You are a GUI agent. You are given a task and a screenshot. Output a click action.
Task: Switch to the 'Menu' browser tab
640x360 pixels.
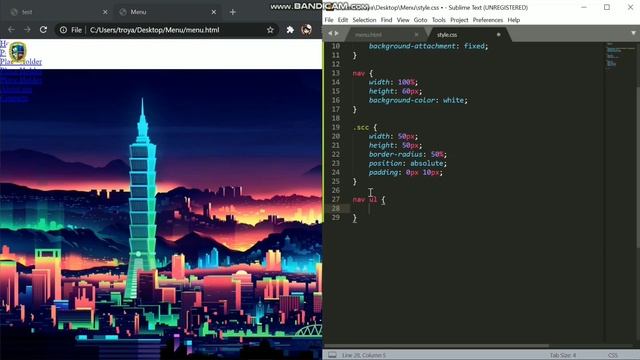click(168, 12)
